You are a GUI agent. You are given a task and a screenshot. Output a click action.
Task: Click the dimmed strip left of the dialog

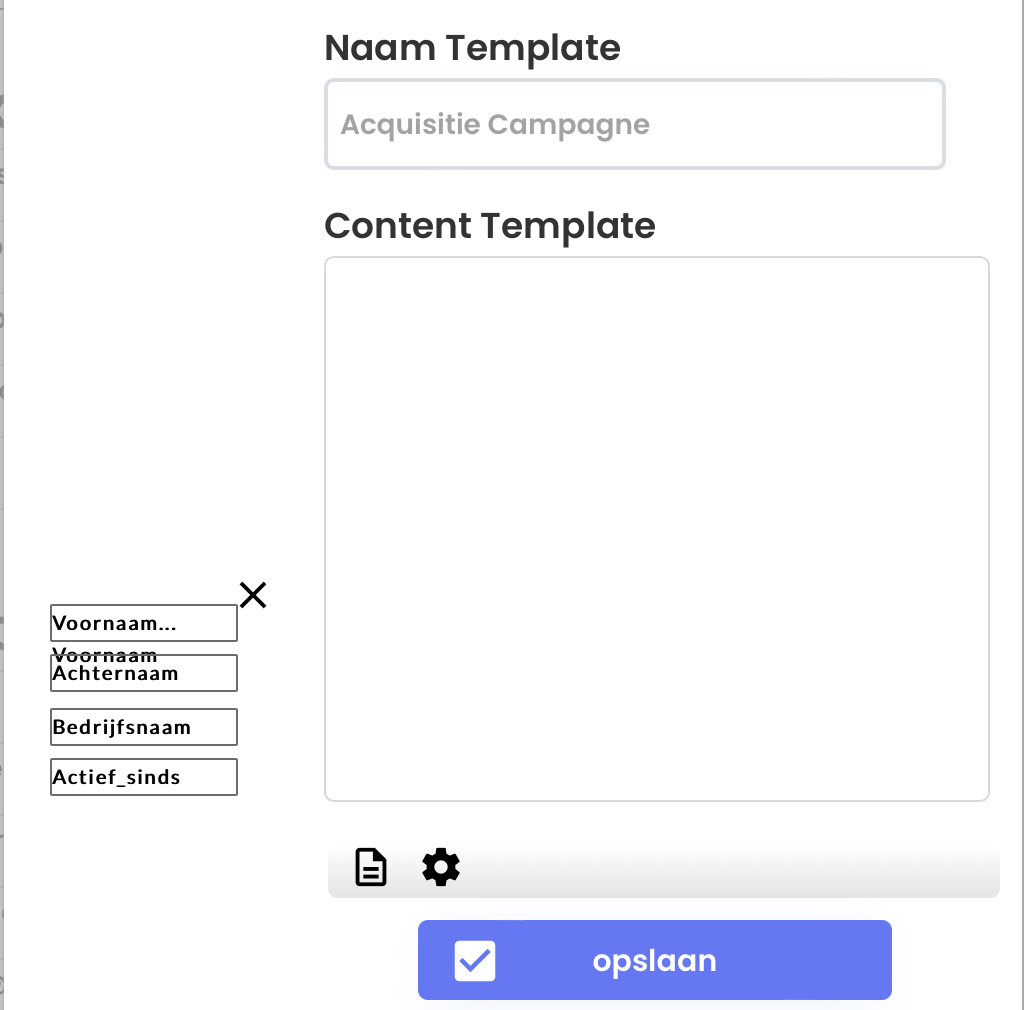(2, 505)
